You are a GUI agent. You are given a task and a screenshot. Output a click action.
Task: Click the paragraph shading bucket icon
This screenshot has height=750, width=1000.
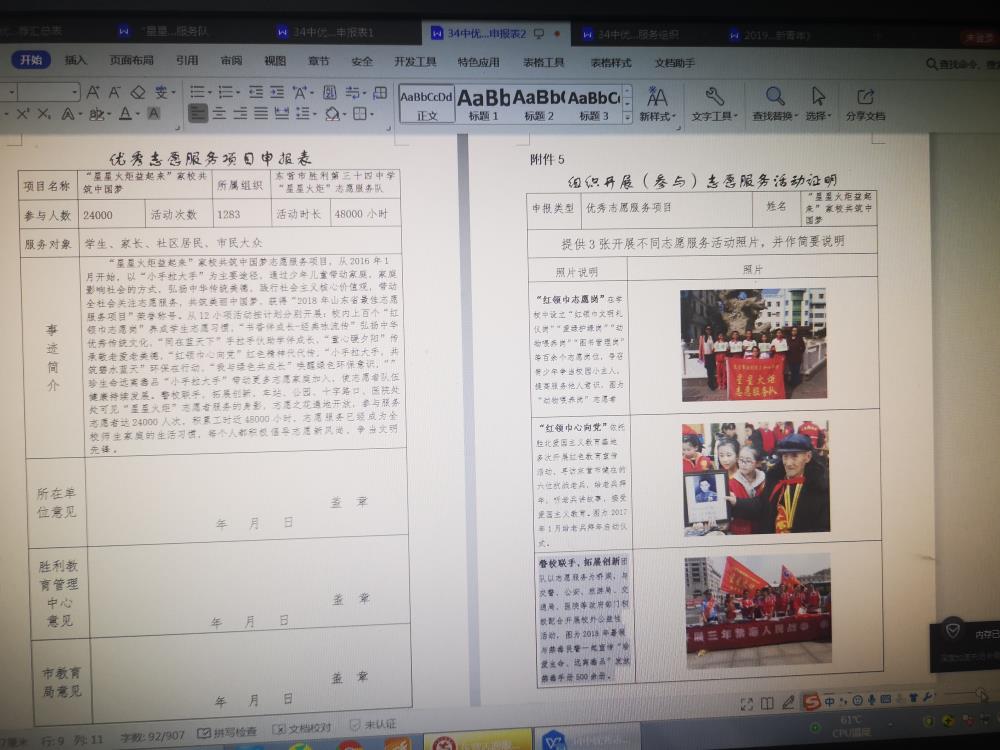tap(332, 114)
